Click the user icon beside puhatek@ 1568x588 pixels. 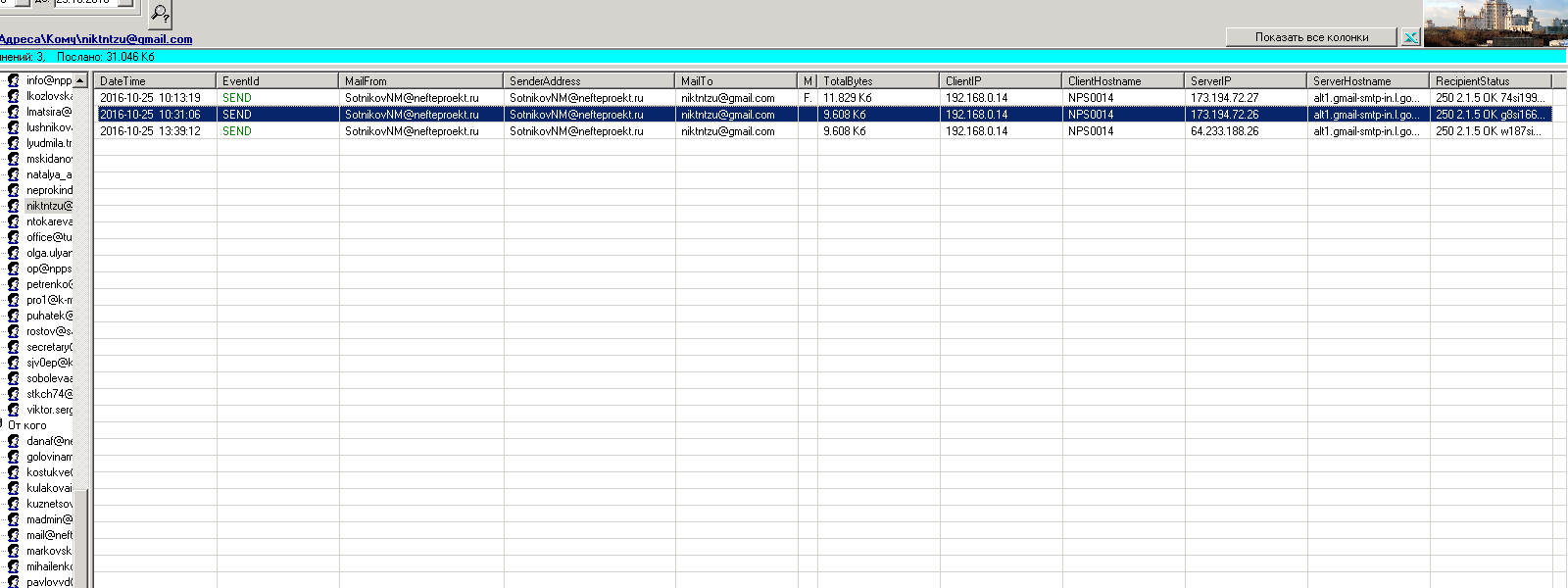coord(14,316)
